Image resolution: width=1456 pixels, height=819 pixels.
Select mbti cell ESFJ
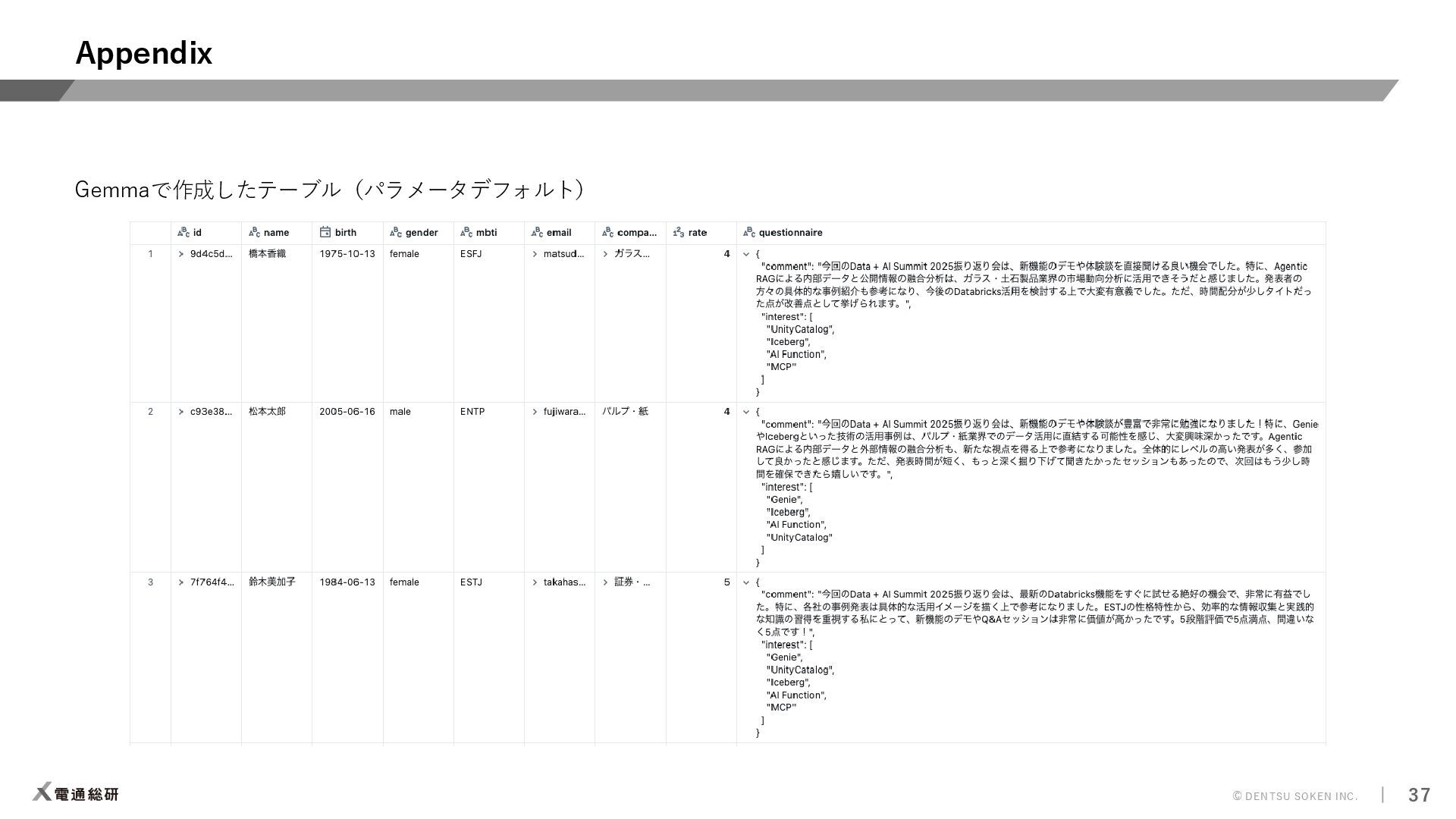[471, 254]
